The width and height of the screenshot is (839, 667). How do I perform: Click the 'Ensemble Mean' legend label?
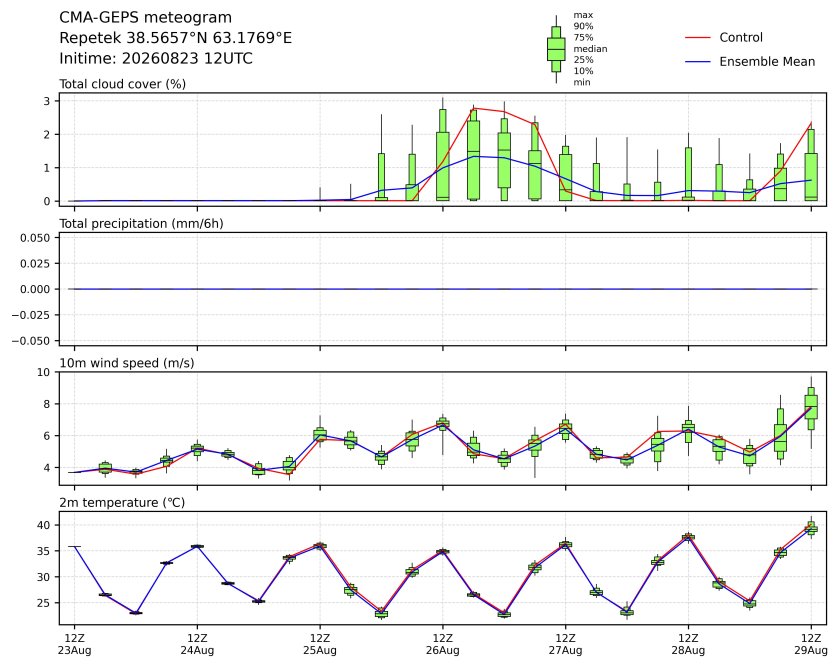coord(767,62)
